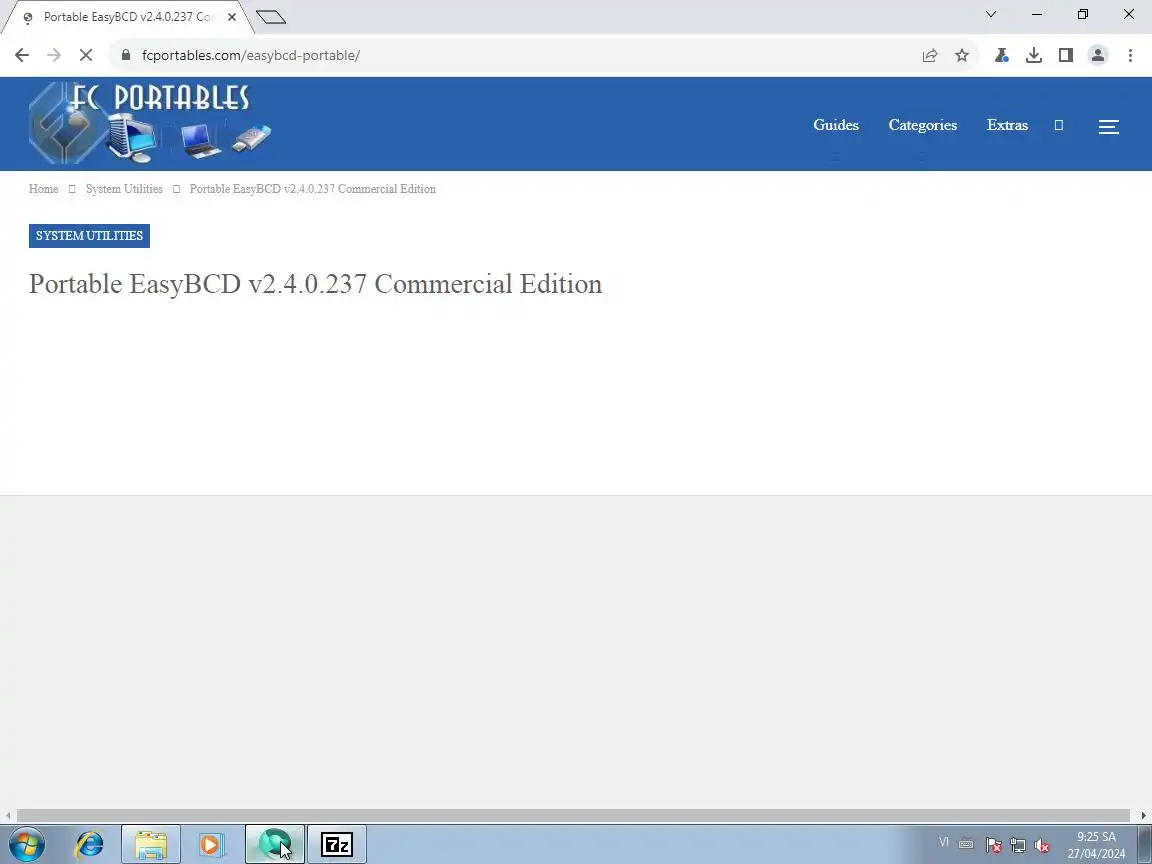Click the Show desktop button

click(x=1144, y=844)
